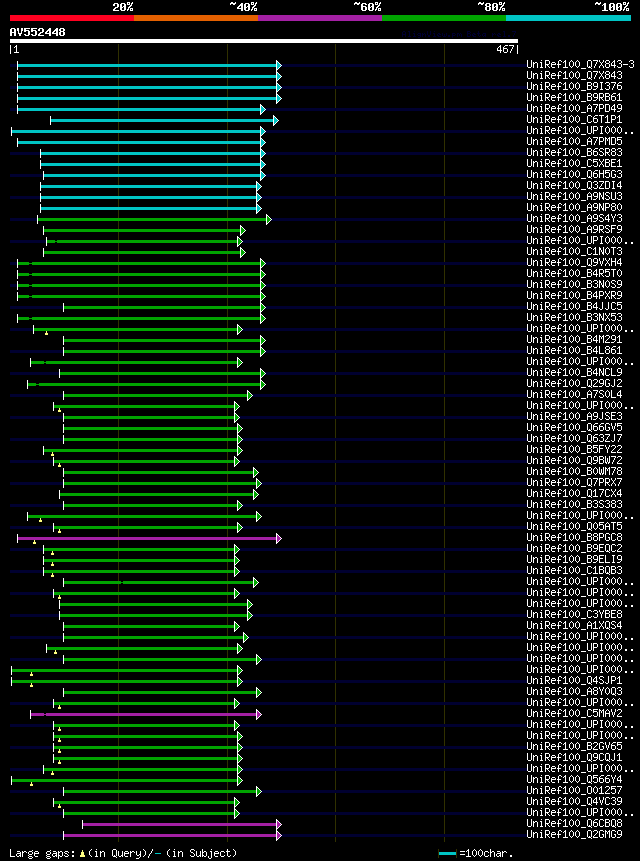Select the UniRef100_B3S383 label
Viewport: 640px width, 861px height.
(x=575, y=504)
